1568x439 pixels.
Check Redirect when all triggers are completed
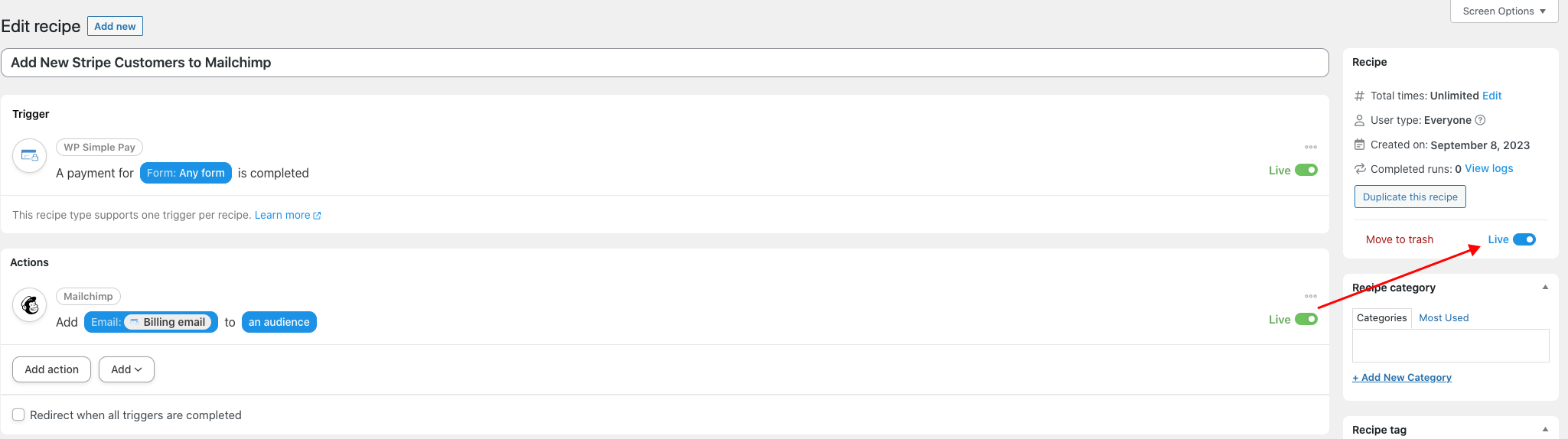coord(18,415)
